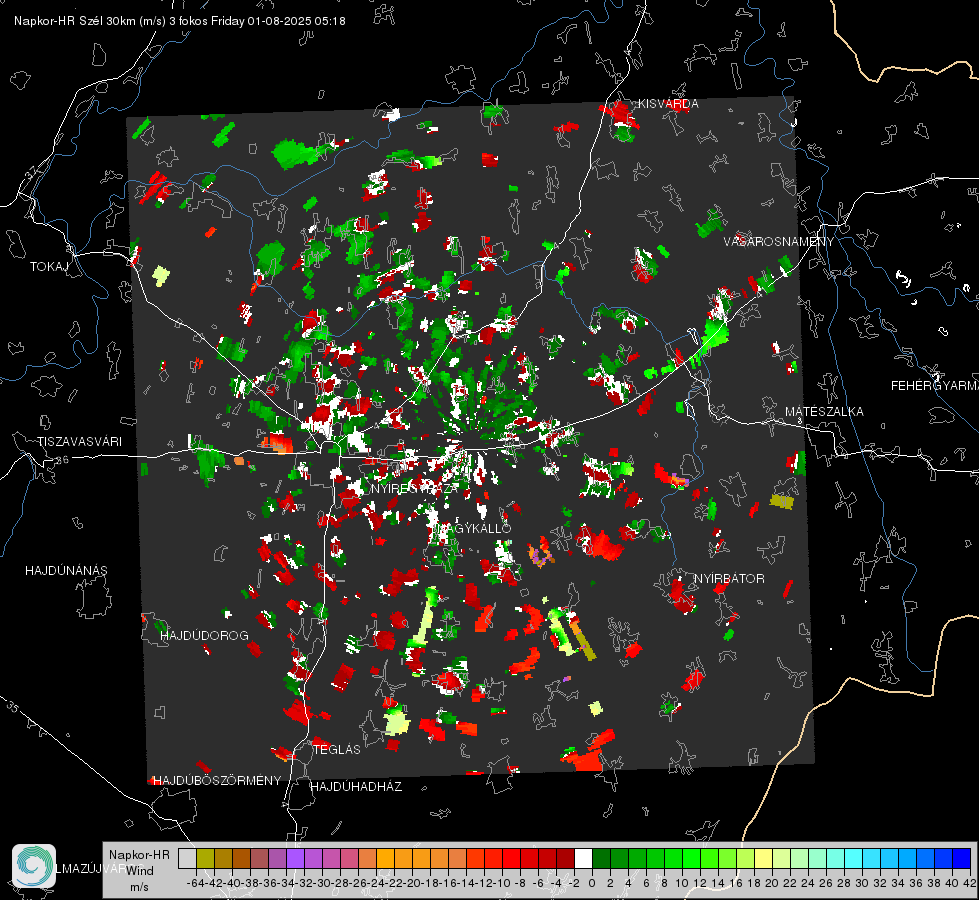Select the HAJDÚHADHÁZ label

pyautogui.click(x=356, y=787)
